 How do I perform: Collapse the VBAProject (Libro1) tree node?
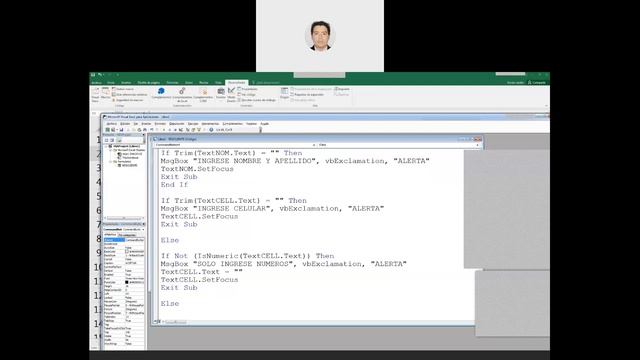(x=106, y=146)
